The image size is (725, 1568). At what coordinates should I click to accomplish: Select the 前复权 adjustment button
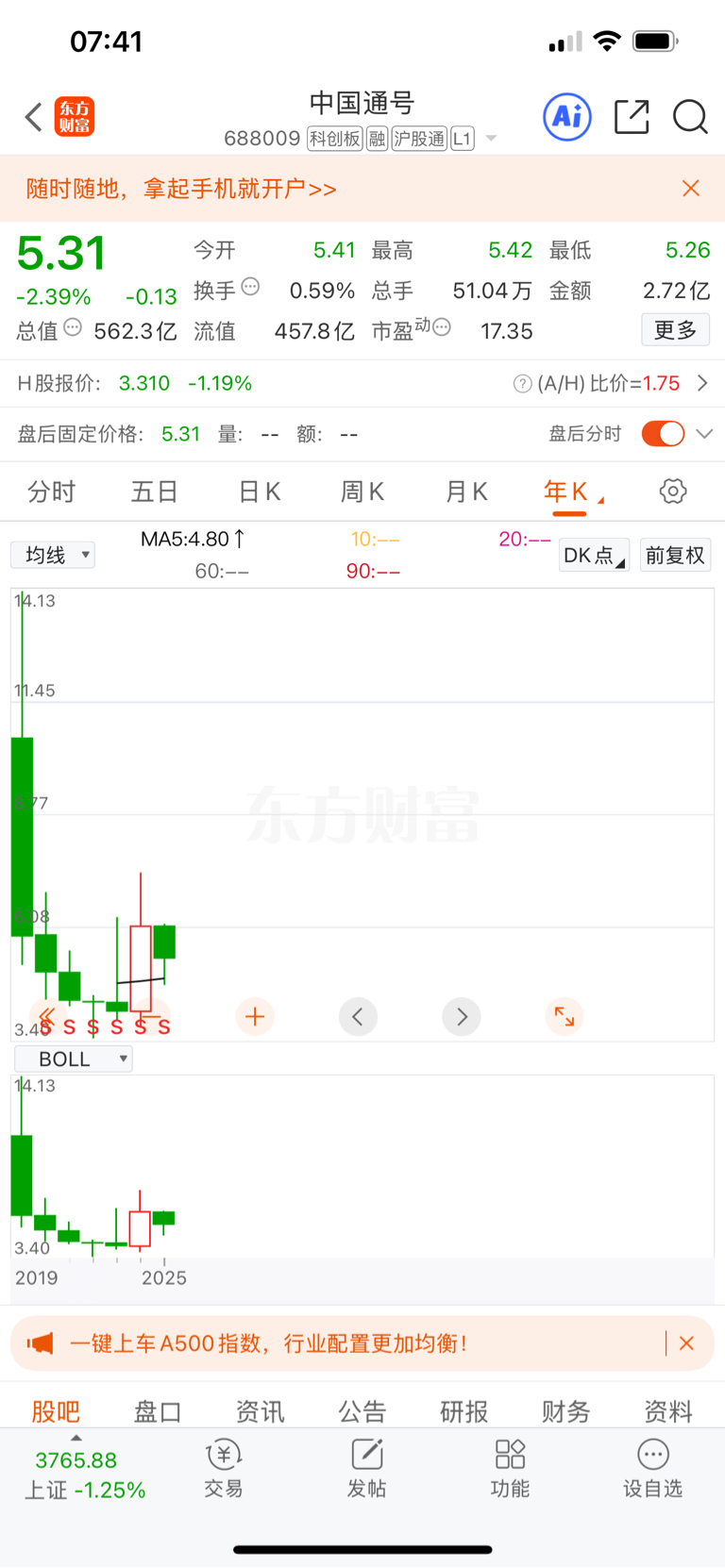pos(675,555)
